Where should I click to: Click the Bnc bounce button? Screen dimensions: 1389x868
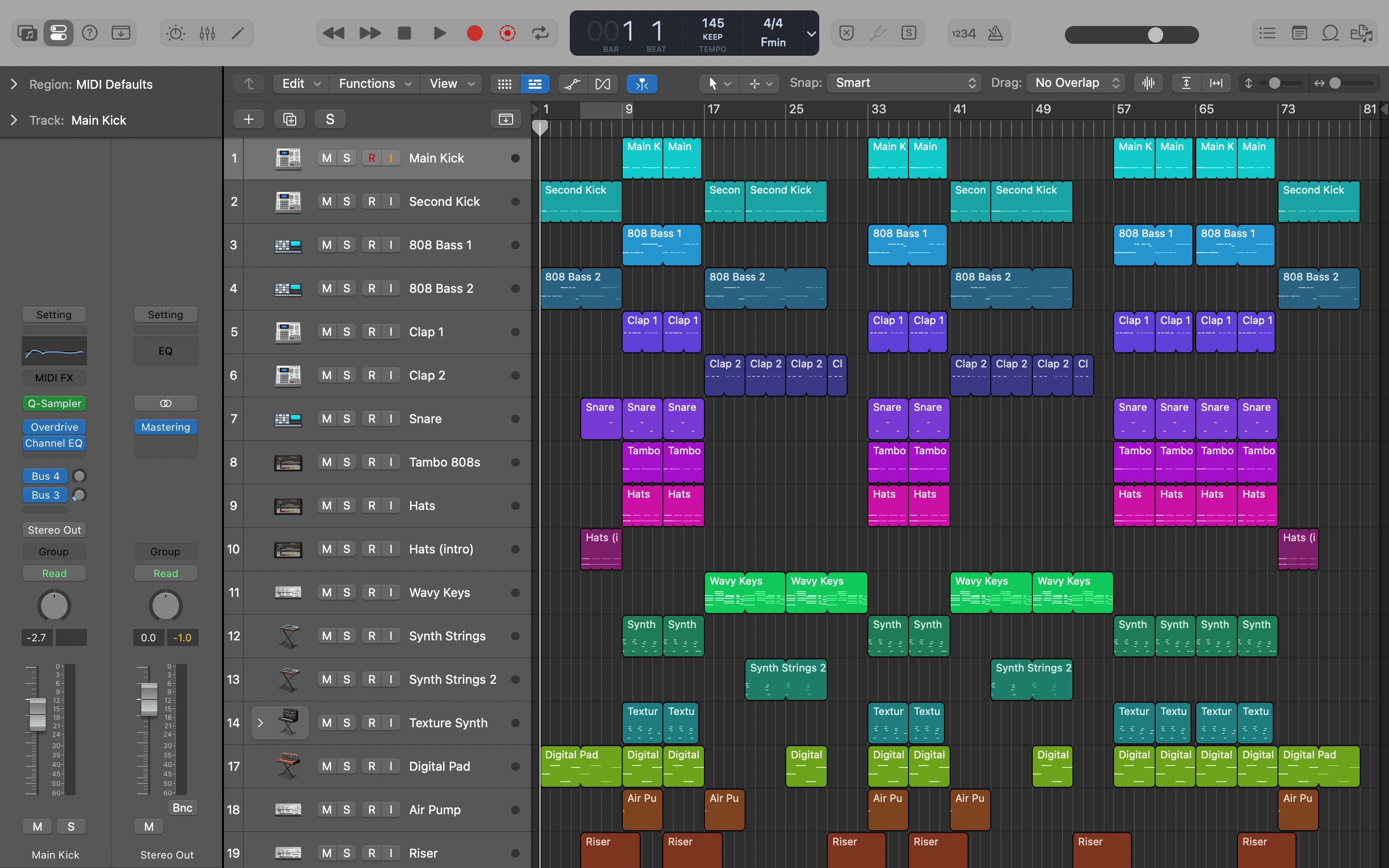click(182, 808)
